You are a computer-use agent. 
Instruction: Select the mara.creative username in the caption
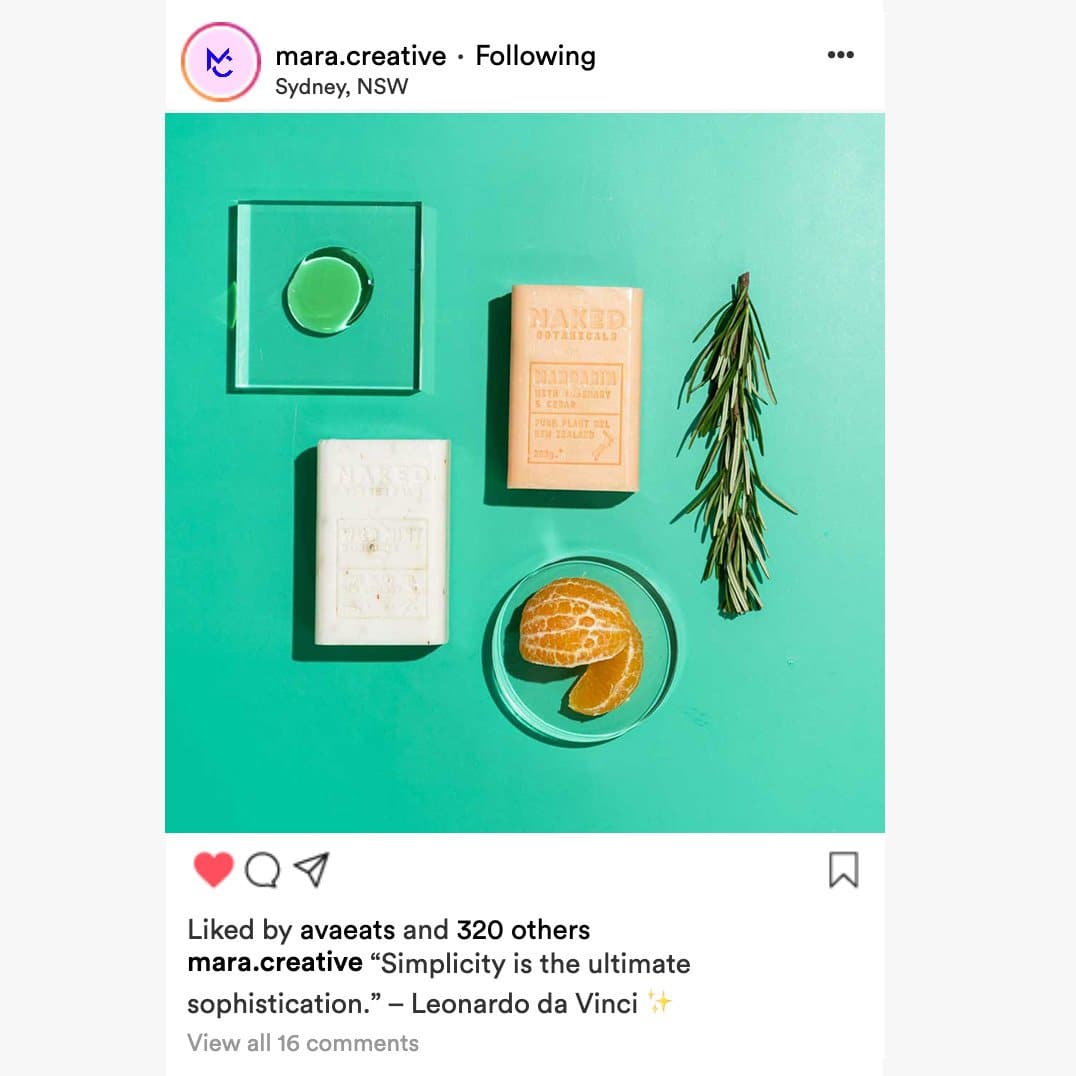click(x=274, y=963)
